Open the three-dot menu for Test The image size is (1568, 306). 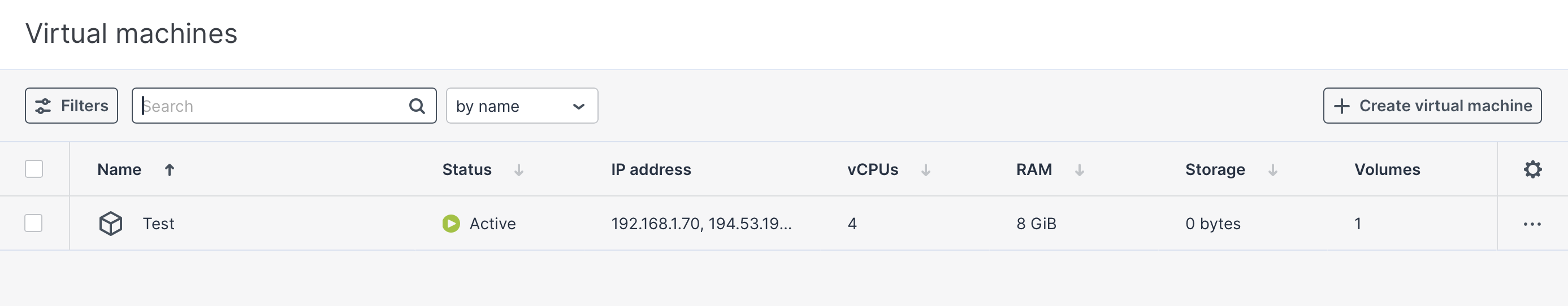(x=1531, y=224)
